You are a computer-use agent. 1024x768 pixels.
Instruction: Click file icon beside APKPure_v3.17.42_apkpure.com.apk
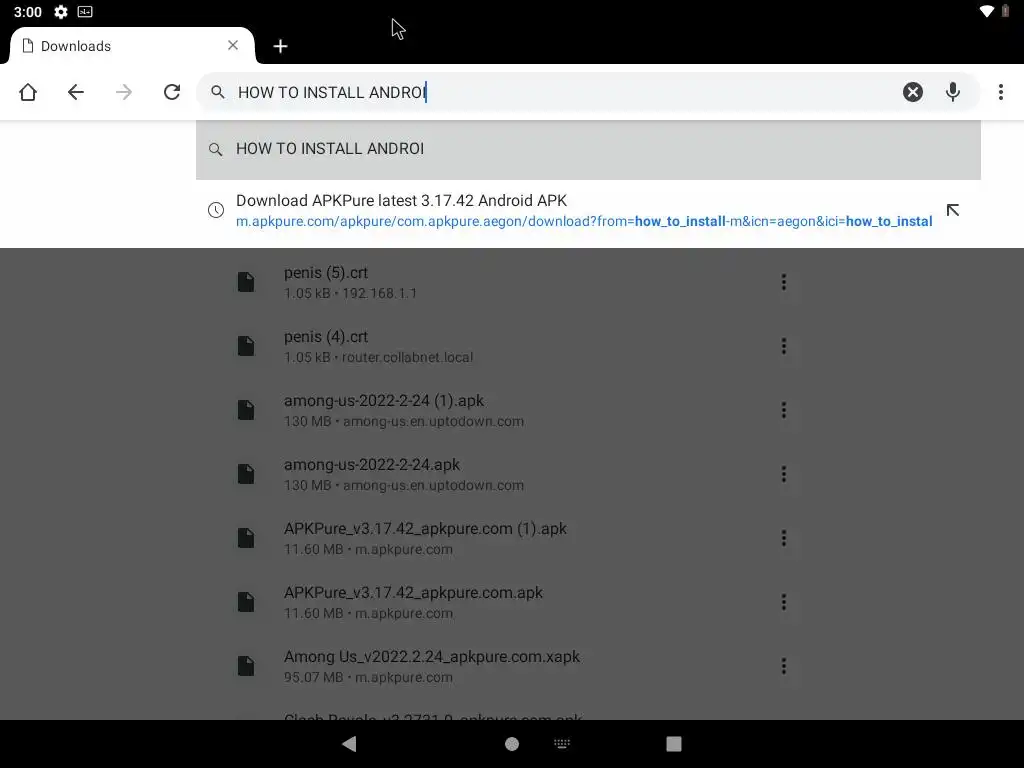pyautogui.click(x=246, y=602)
